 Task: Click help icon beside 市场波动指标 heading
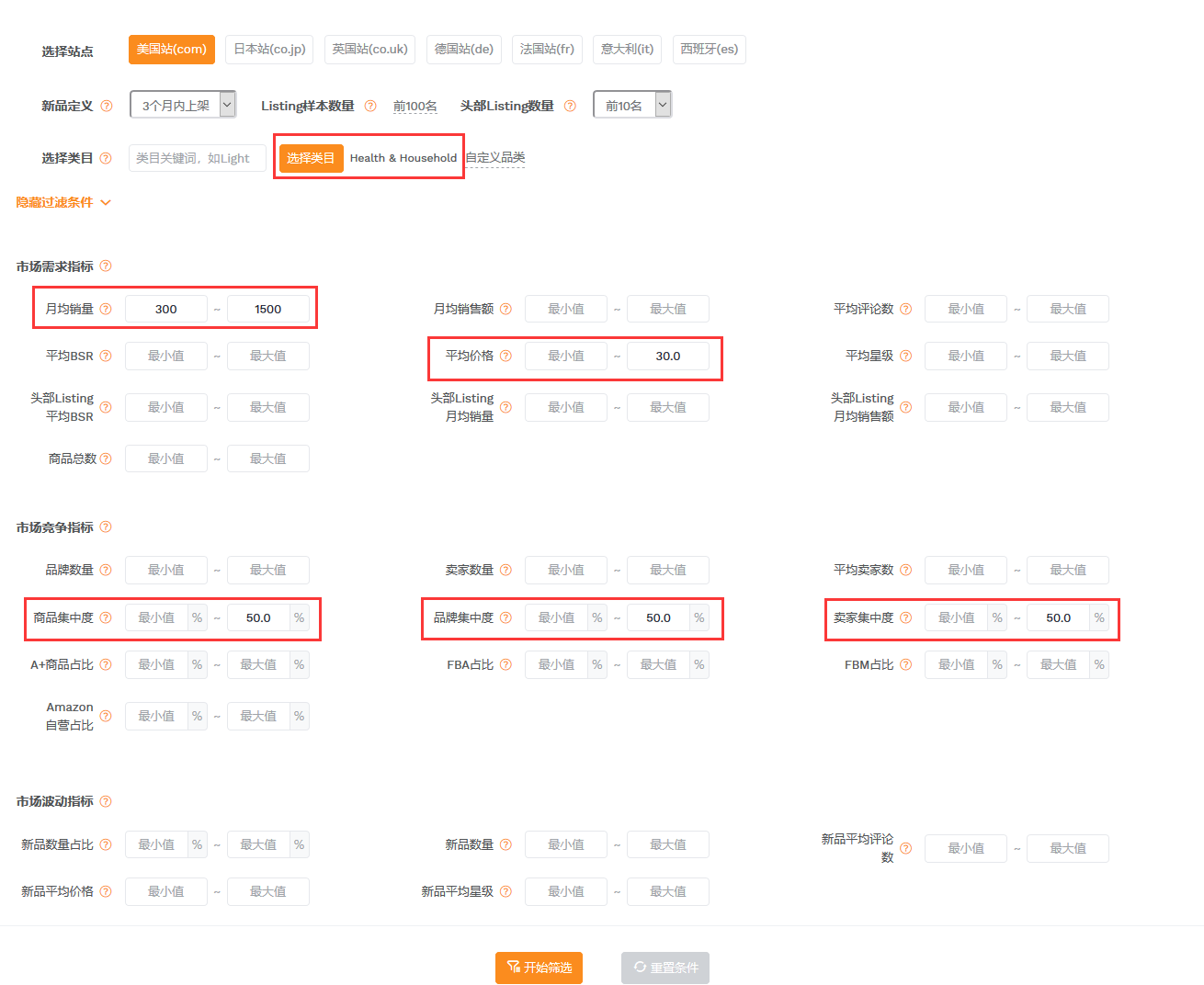[x=106, y=801]
